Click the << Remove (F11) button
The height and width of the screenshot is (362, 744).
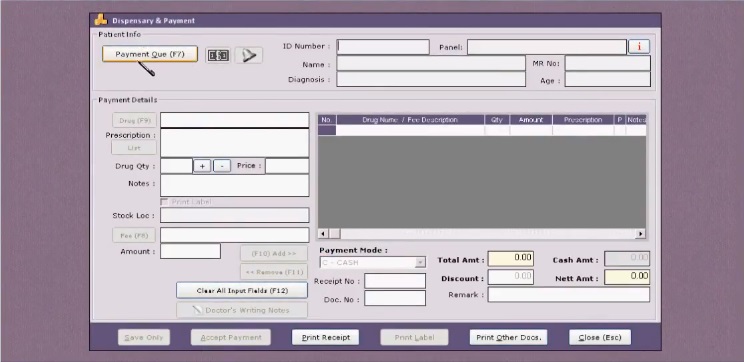[x=274, y=272]
